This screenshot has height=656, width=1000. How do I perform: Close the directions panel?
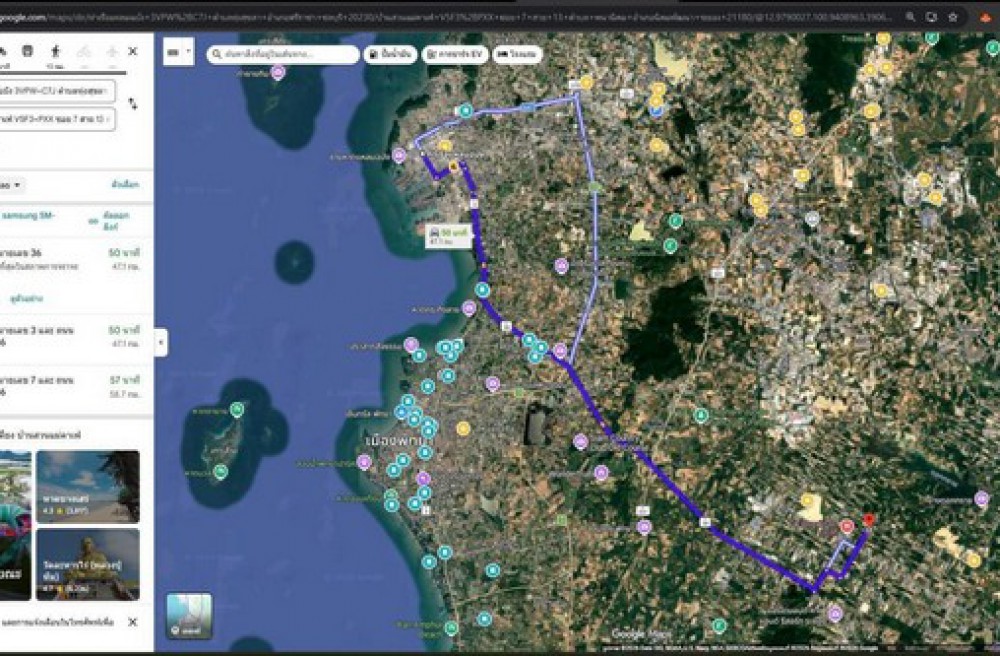tap(133, 51)
